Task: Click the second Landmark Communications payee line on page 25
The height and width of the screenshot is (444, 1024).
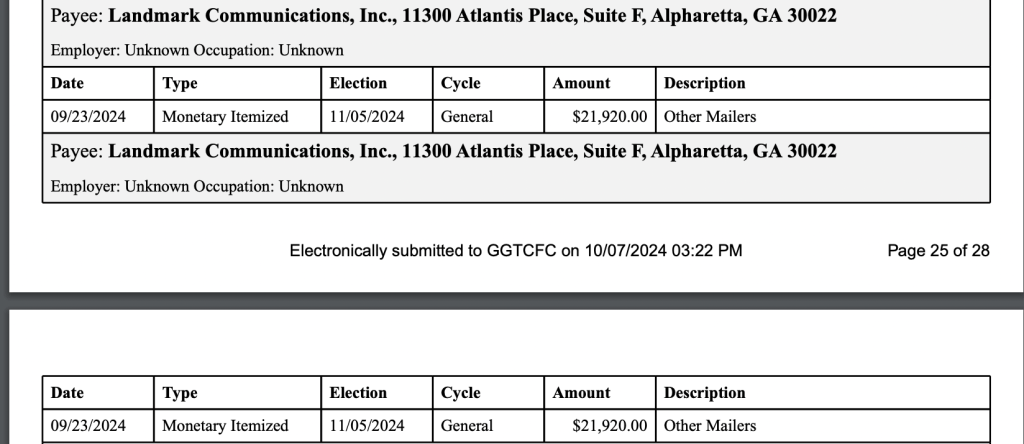Action: [x=443, y=152]
